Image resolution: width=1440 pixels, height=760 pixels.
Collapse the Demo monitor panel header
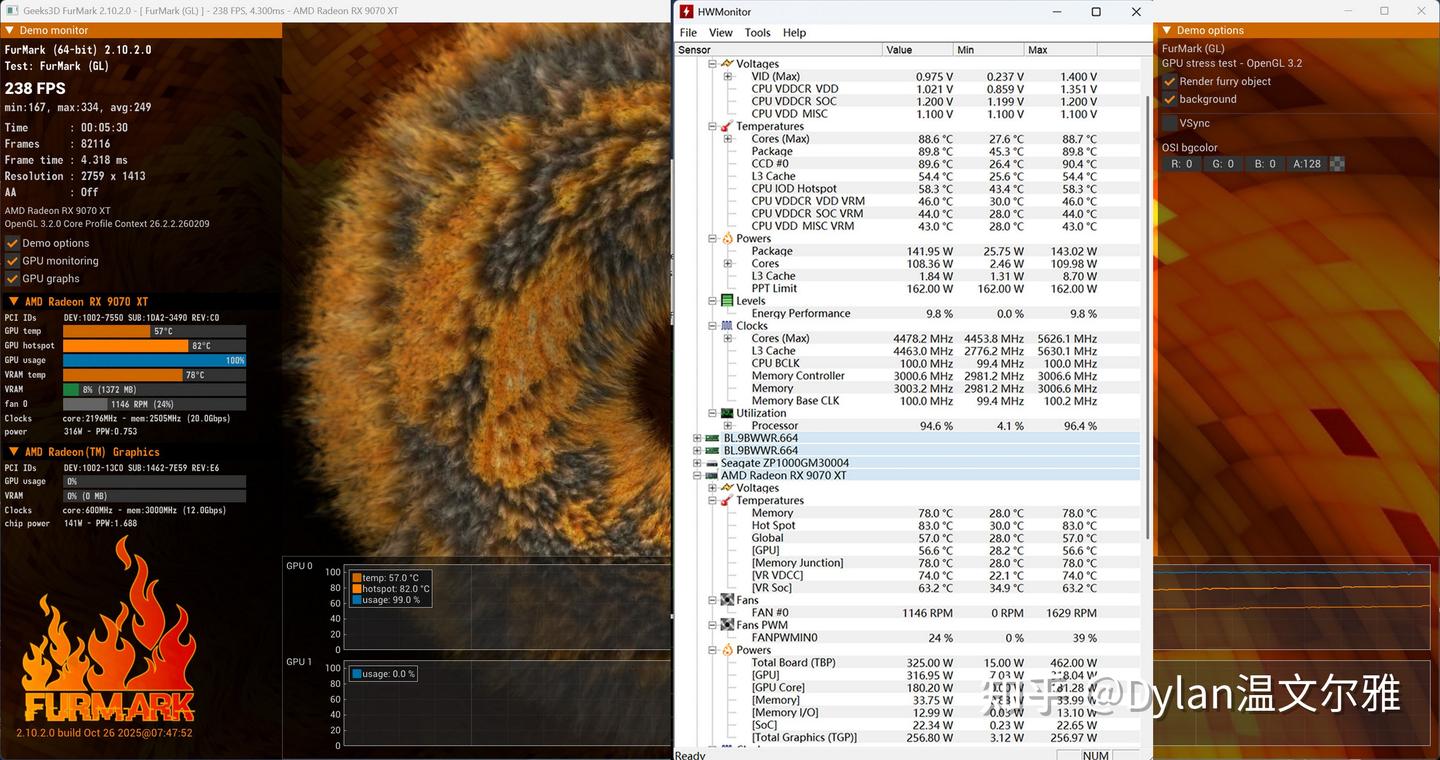pyautogui.click(x=10, y=31)
